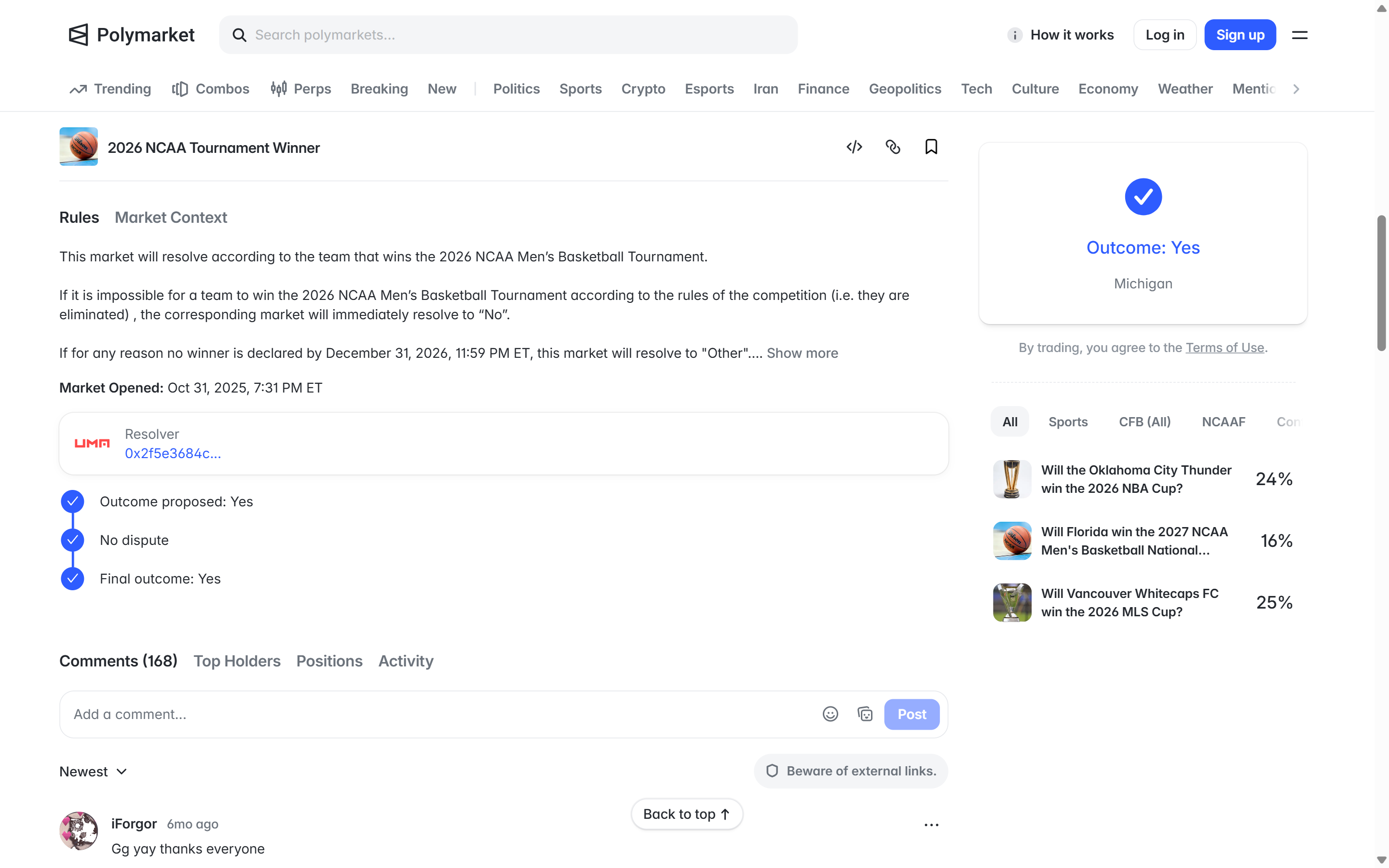Viewport: 1389px width, 868px height.
Task: Open the hamburger menu icon
Action: (1299, 35)
